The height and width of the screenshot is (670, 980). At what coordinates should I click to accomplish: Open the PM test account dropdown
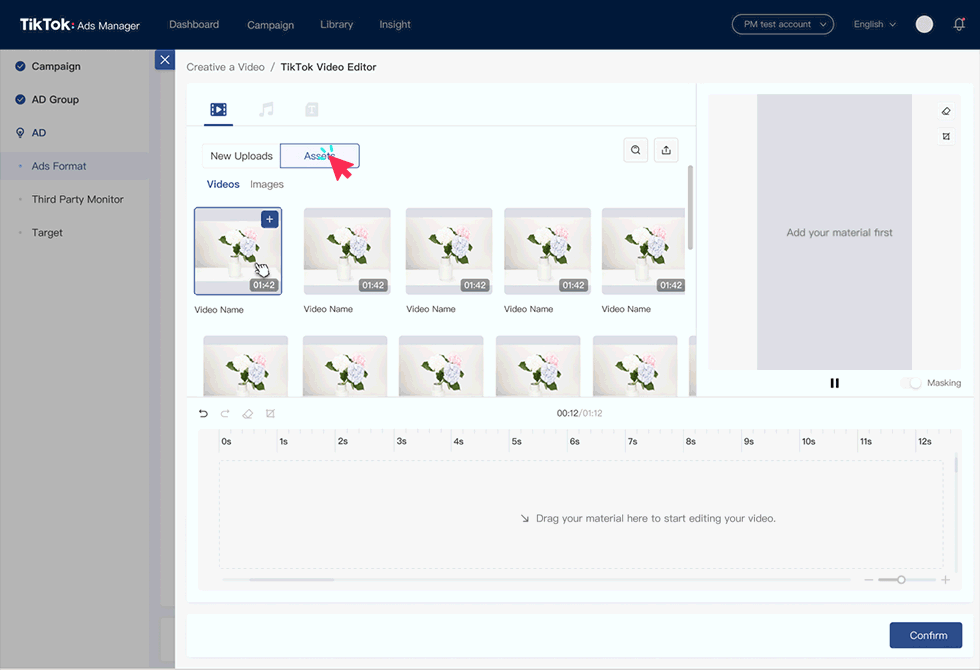tap(782, 24)
